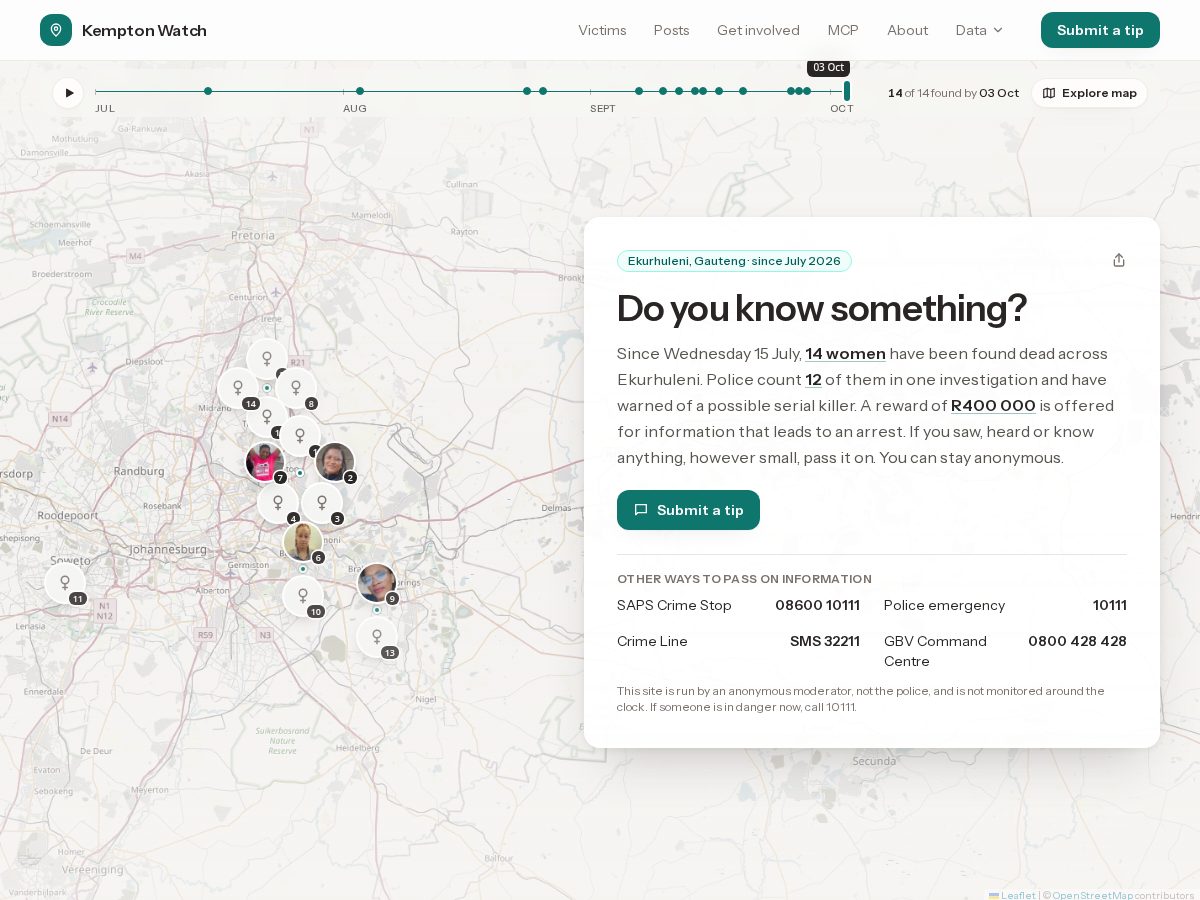The height and width of the screenshot is (900, 1200).
Task: Click Police emergency number 10111
Action: click(1109, 606)
